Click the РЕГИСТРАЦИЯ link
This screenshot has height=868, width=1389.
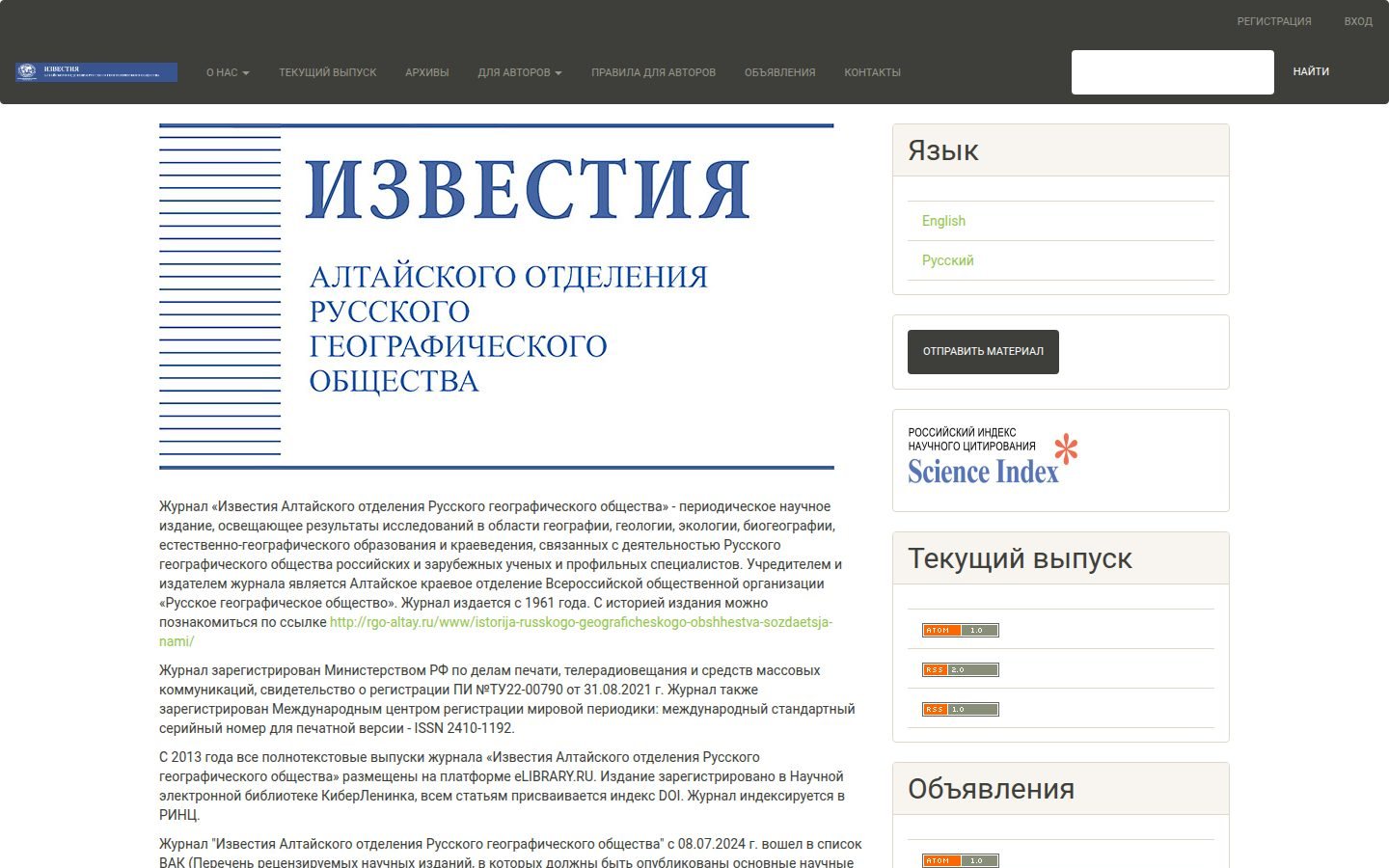[x=1274, y=21]
